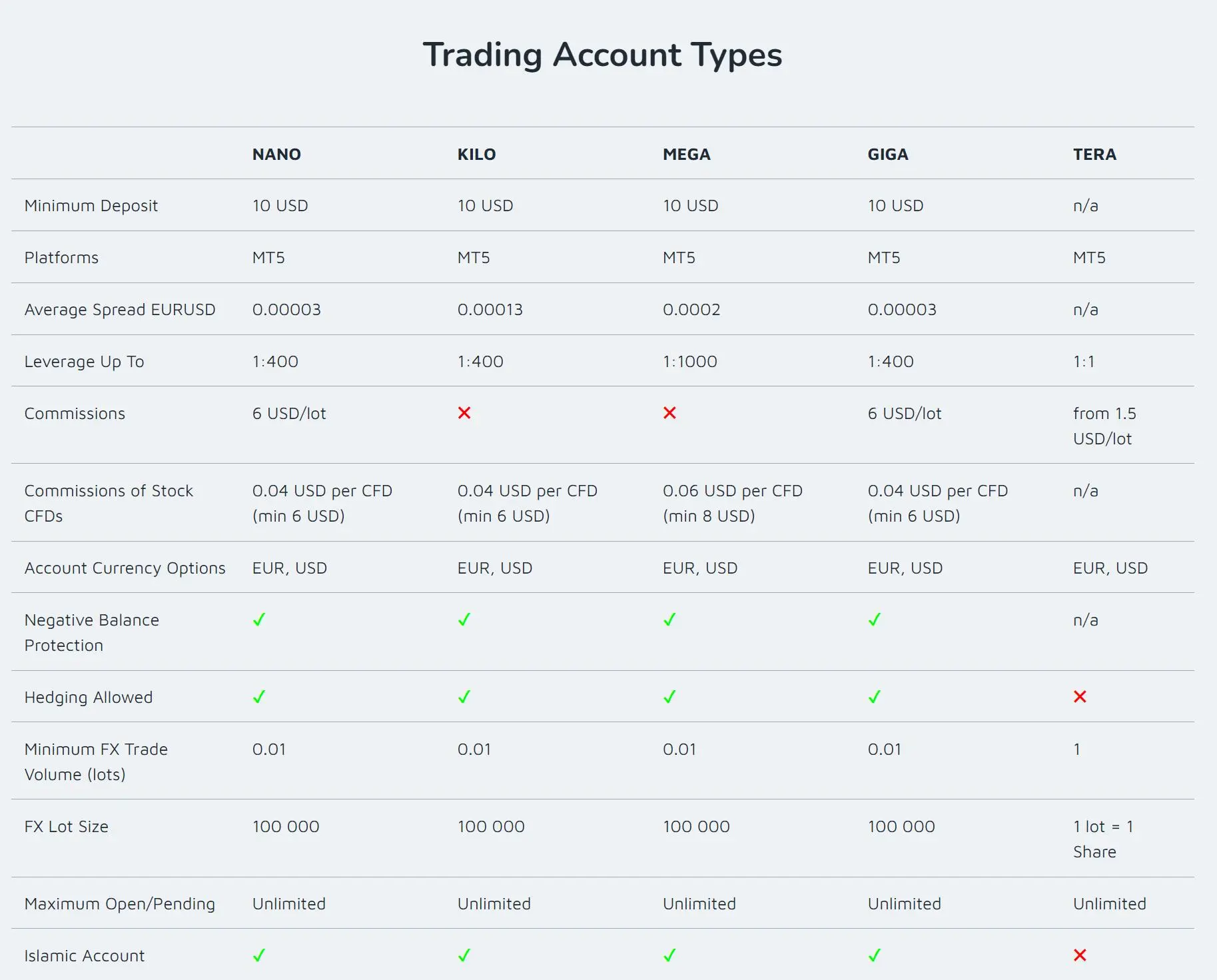This screenshot has height=980, width=1217.
Task: Click MEGA Islamic Account checkmark
Action: pyautogui.click(x=669, y=955)
